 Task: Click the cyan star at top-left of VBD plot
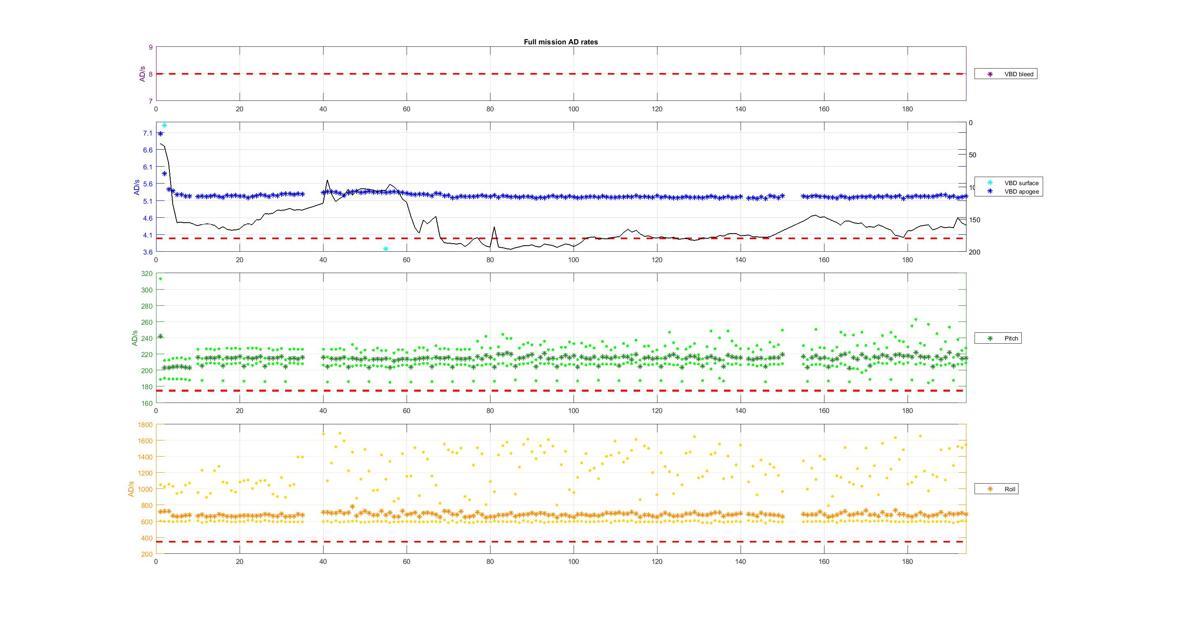(164, 125)
